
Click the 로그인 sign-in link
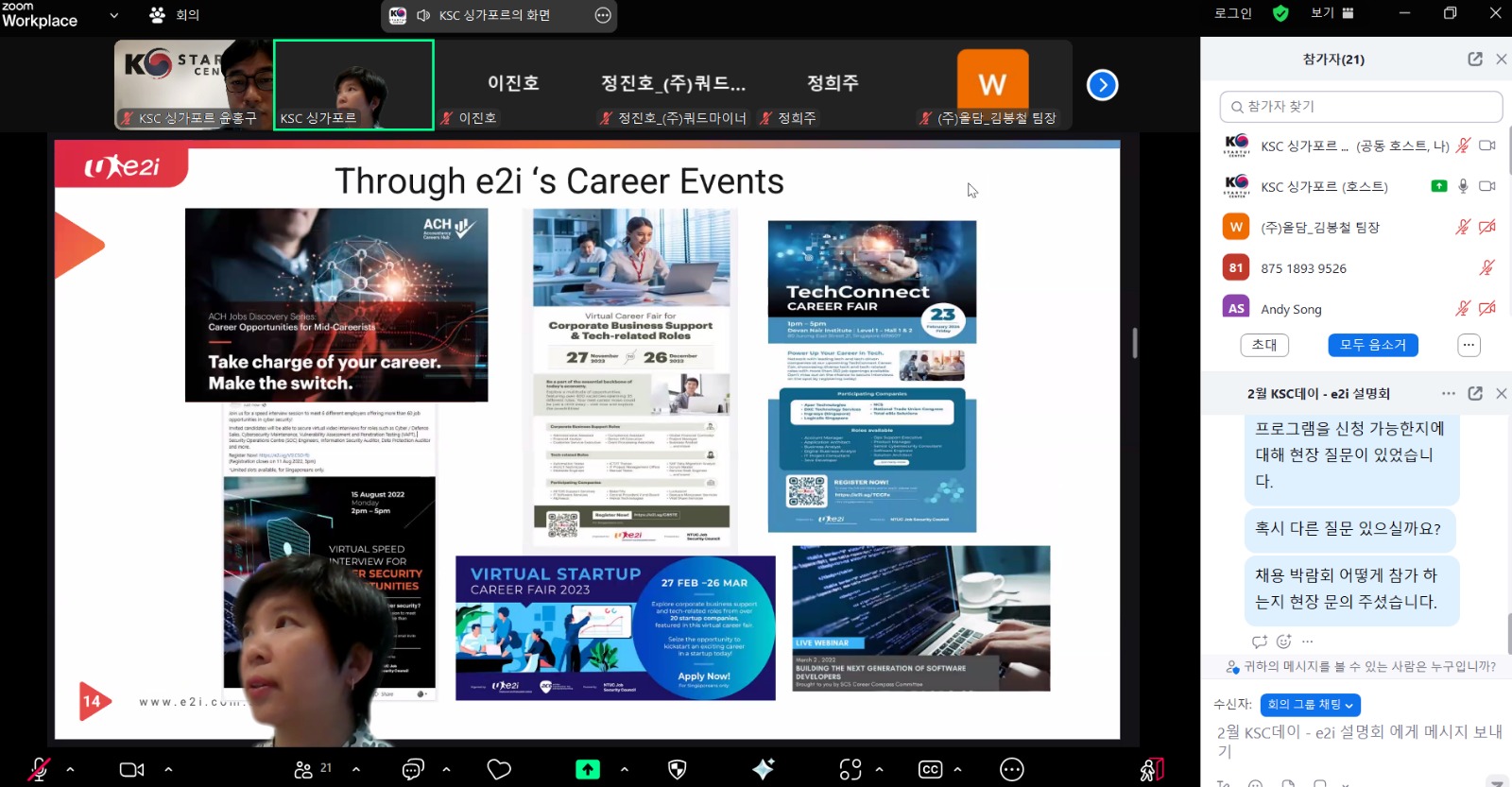1233,13
